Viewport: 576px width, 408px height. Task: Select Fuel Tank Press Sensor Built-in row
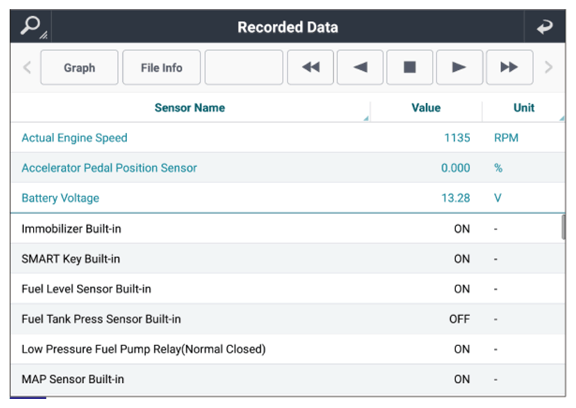(288, 319)
